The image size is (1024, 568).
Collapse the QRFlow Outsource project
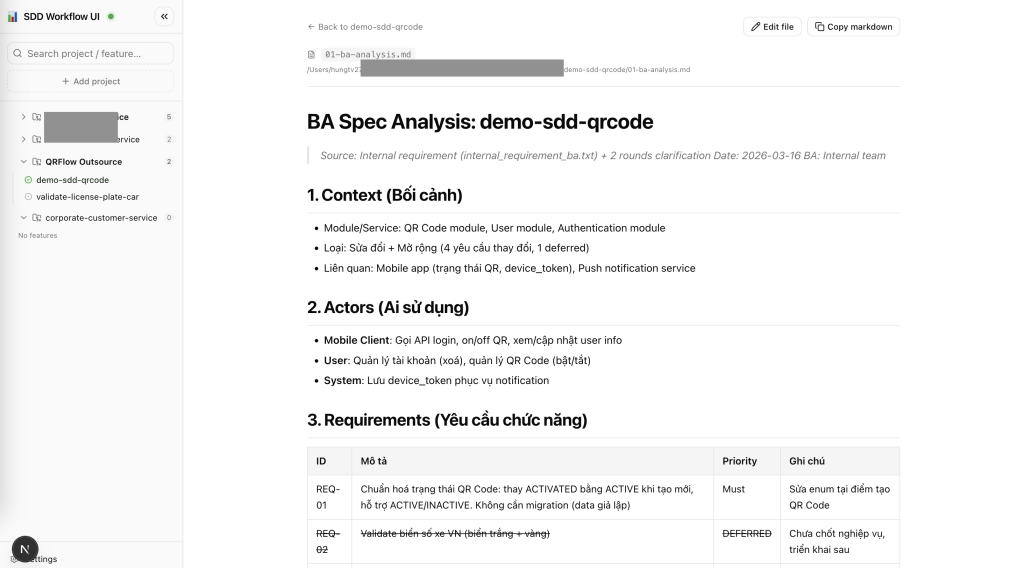24,161
